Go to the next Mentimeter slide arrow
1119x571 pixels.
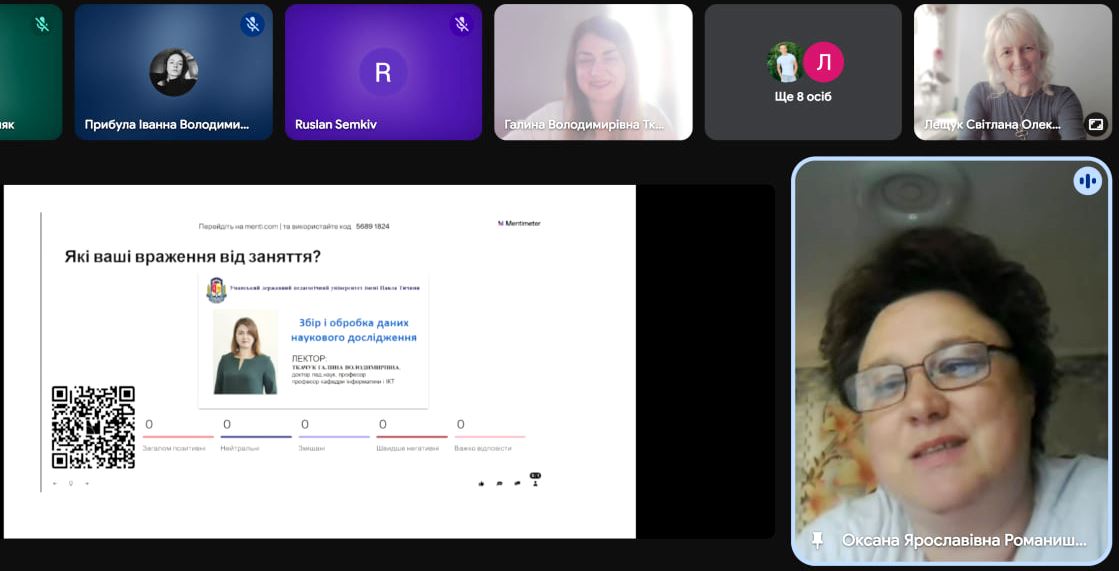[87, 483]
